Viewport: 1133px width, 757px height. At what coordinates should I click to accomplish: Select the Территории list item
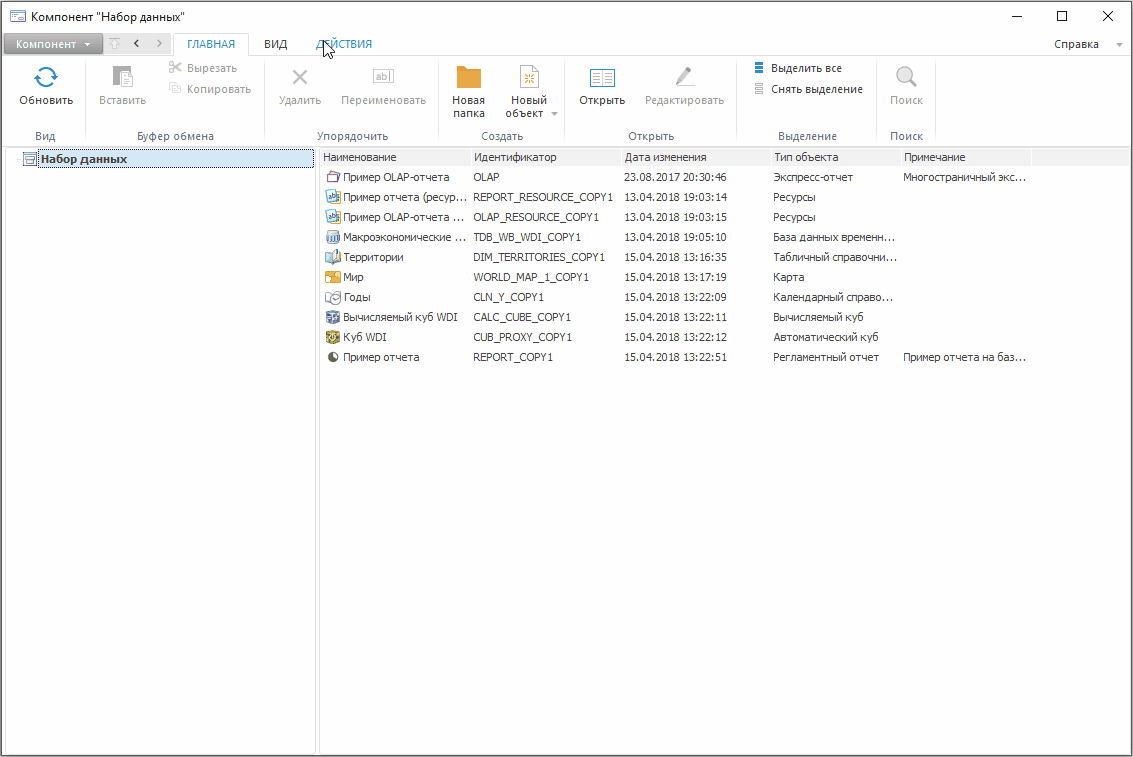tap(373, 257)
